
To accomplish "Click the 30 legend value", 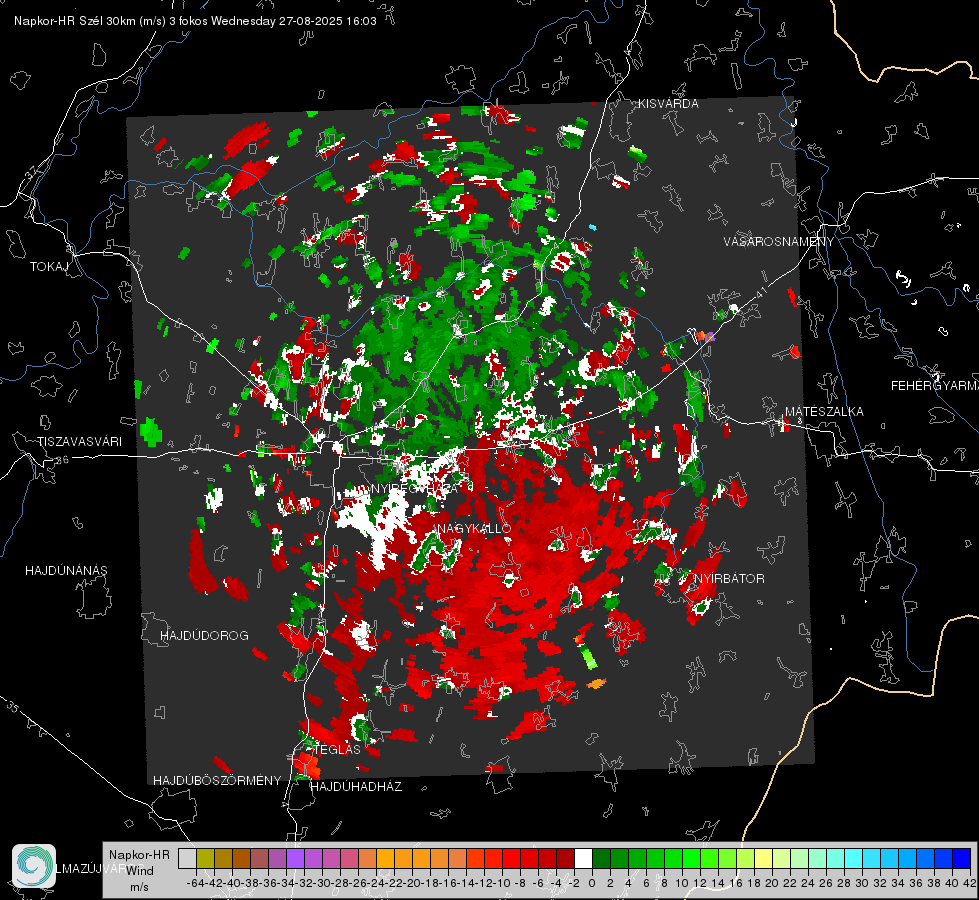I will coord(862,883).
